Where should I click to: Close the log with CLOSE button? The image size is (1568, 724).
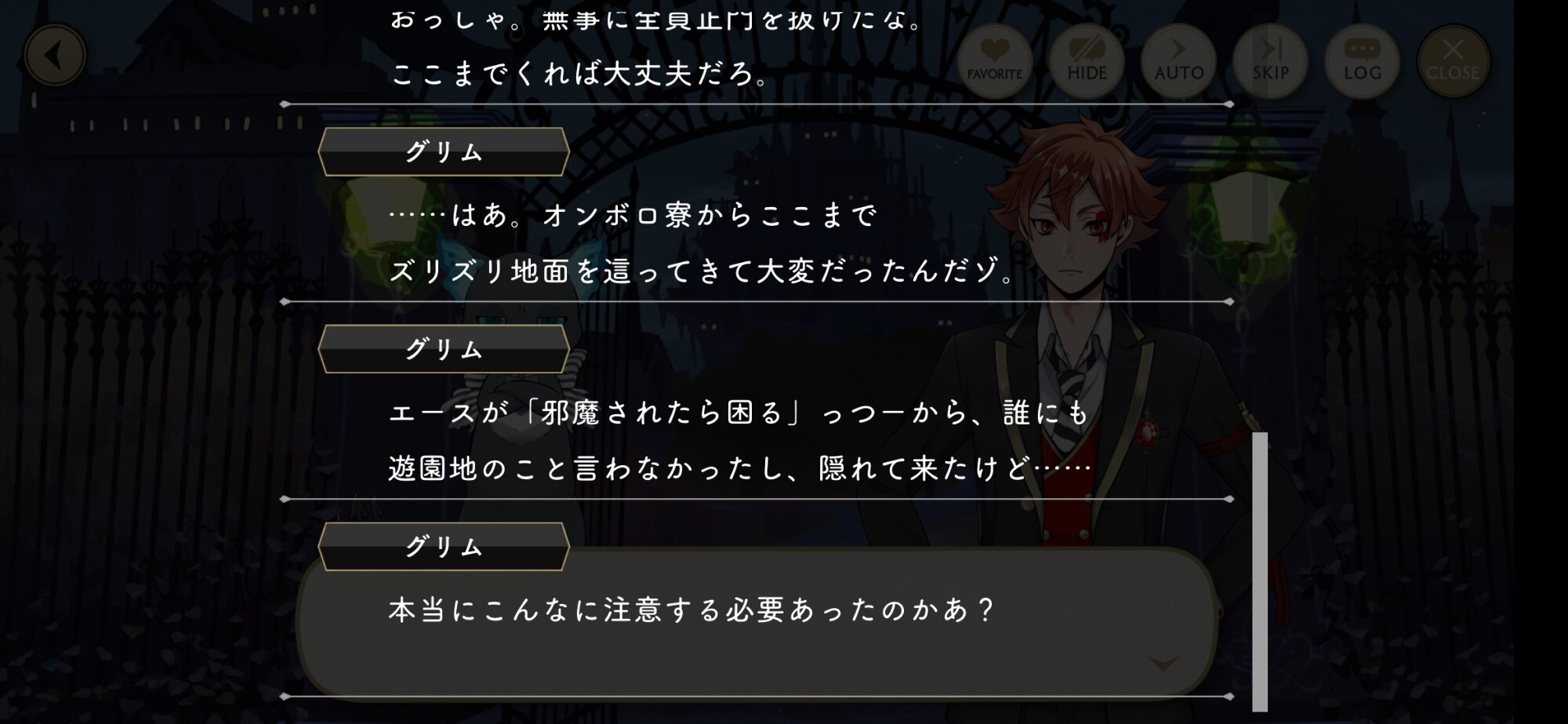tap(1453, 60)
